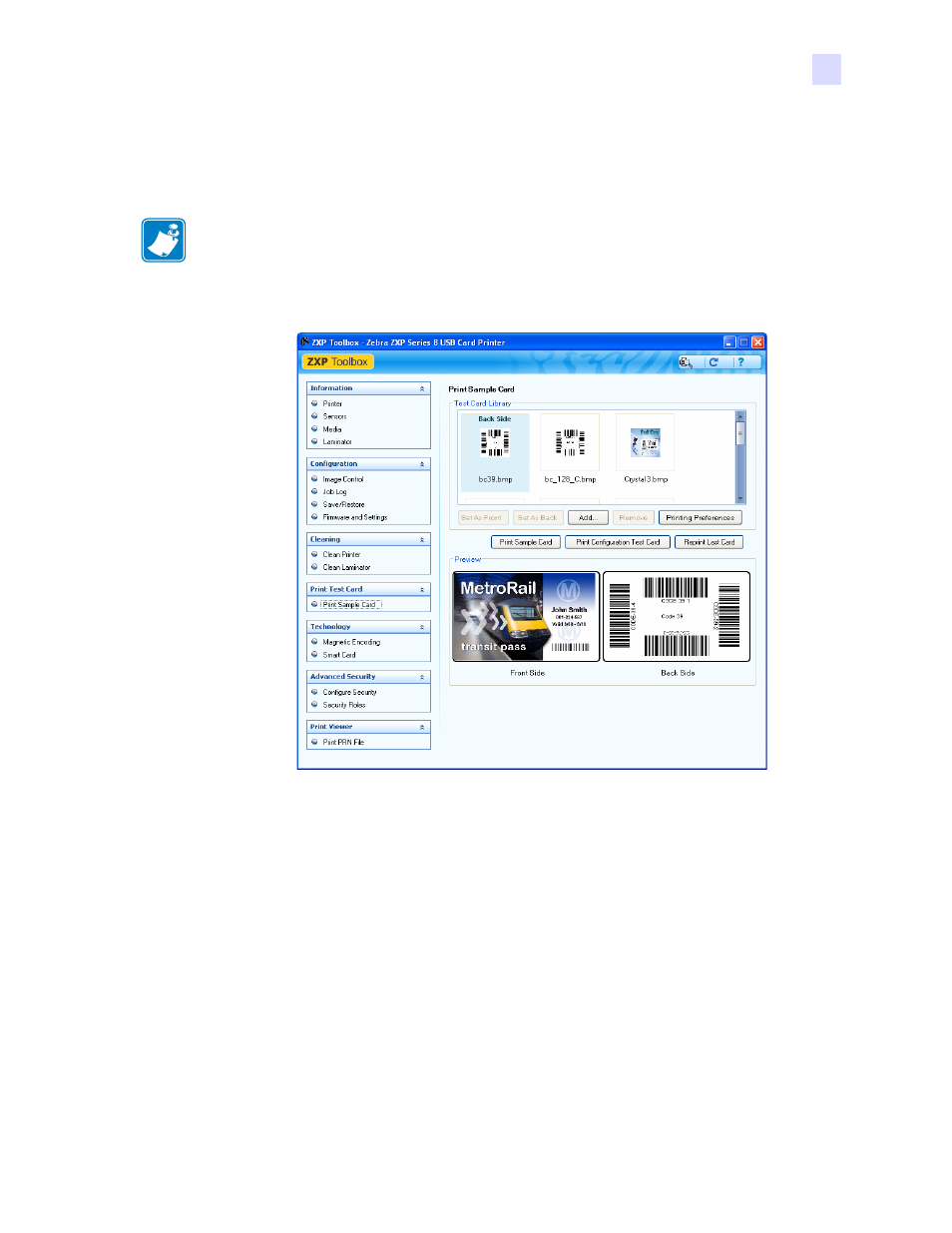Click the refresh icon in toolbar

point(714,362)
